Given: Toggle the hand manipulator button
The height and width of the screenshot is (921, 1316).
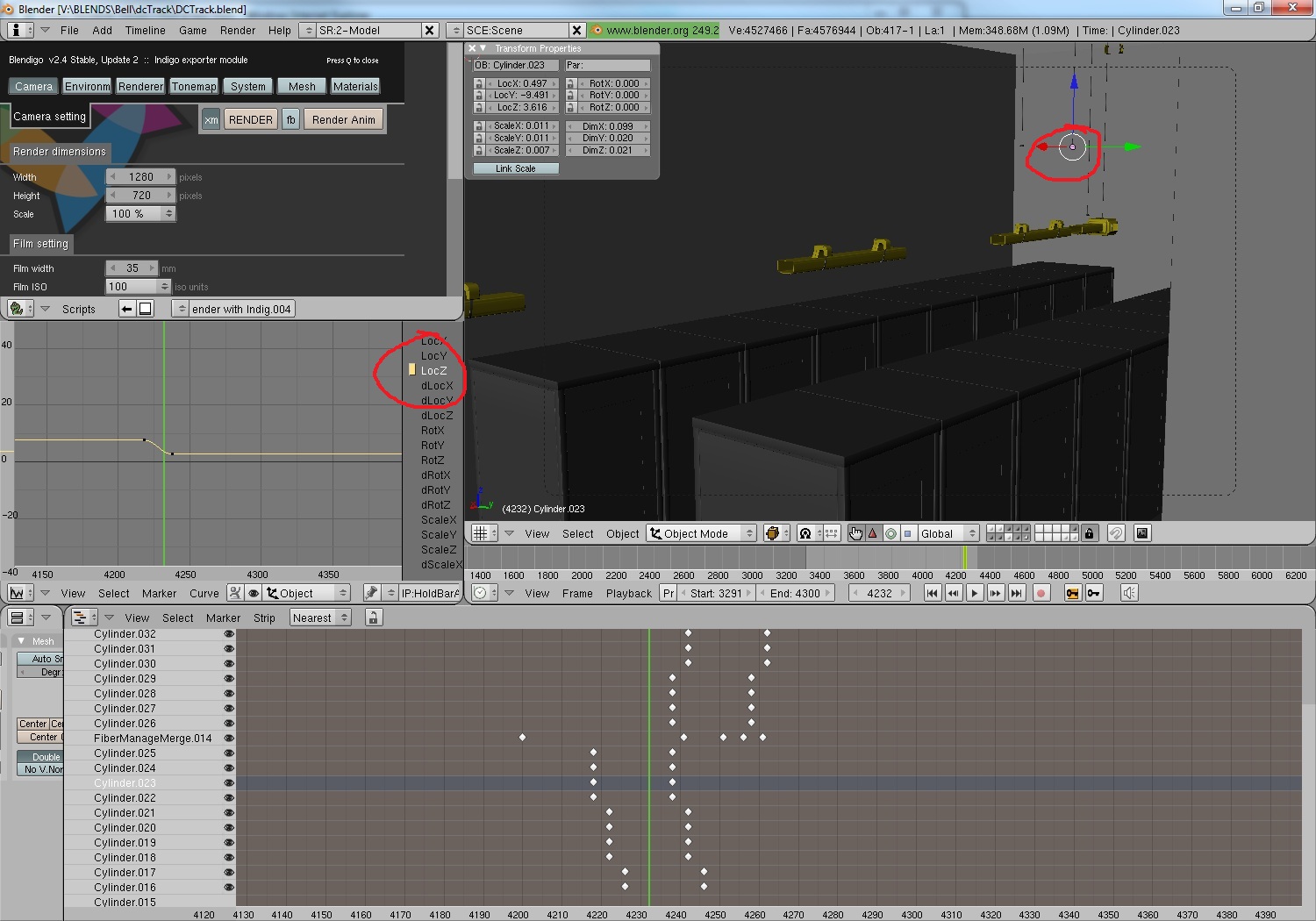Looking at the screenshot, I should tap(855, 533).
